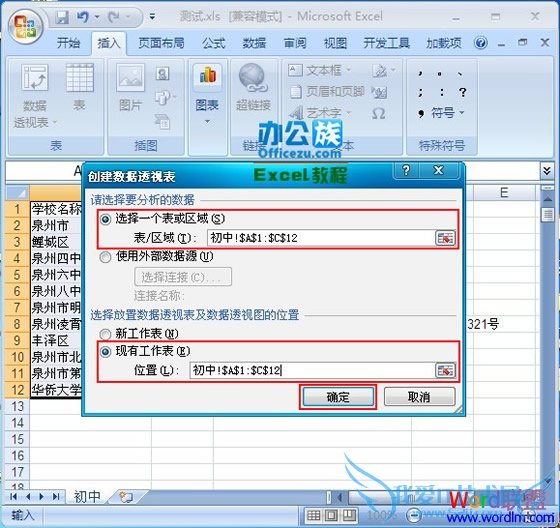Switch to the 页面布局 ribbon tab
Viewport: 560px width, 528px height.
tap(161, 43)
